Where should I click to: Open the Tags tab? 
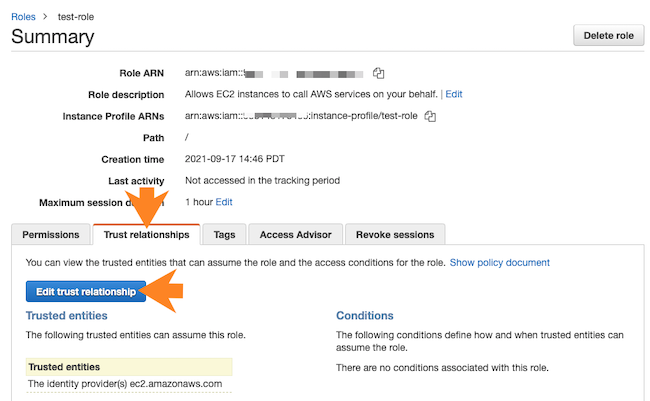pyautogui.click(x=224, y=235)
